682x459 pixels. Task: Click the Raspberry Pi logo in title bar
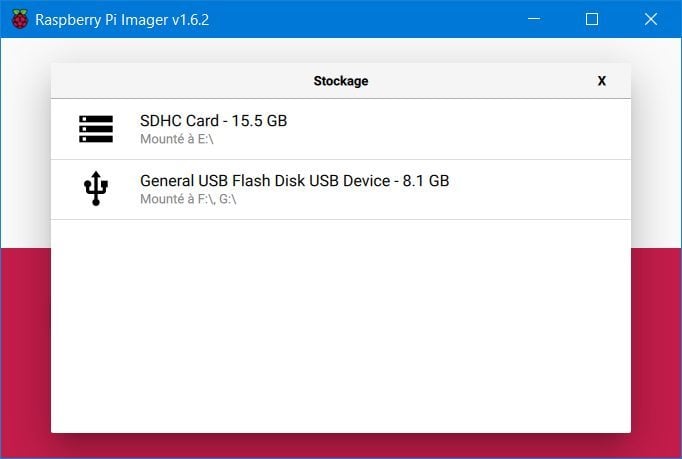click(20, 19)
